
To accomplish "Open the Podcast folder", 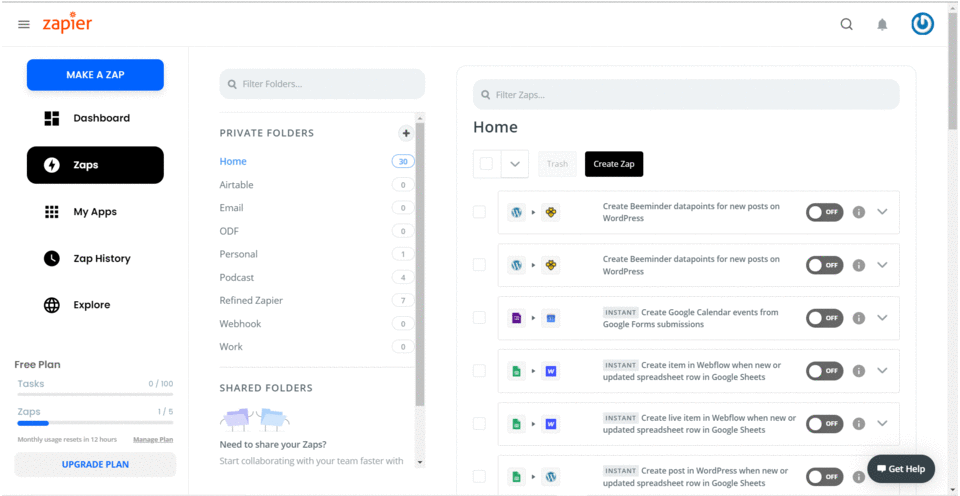I will [237, 277].
